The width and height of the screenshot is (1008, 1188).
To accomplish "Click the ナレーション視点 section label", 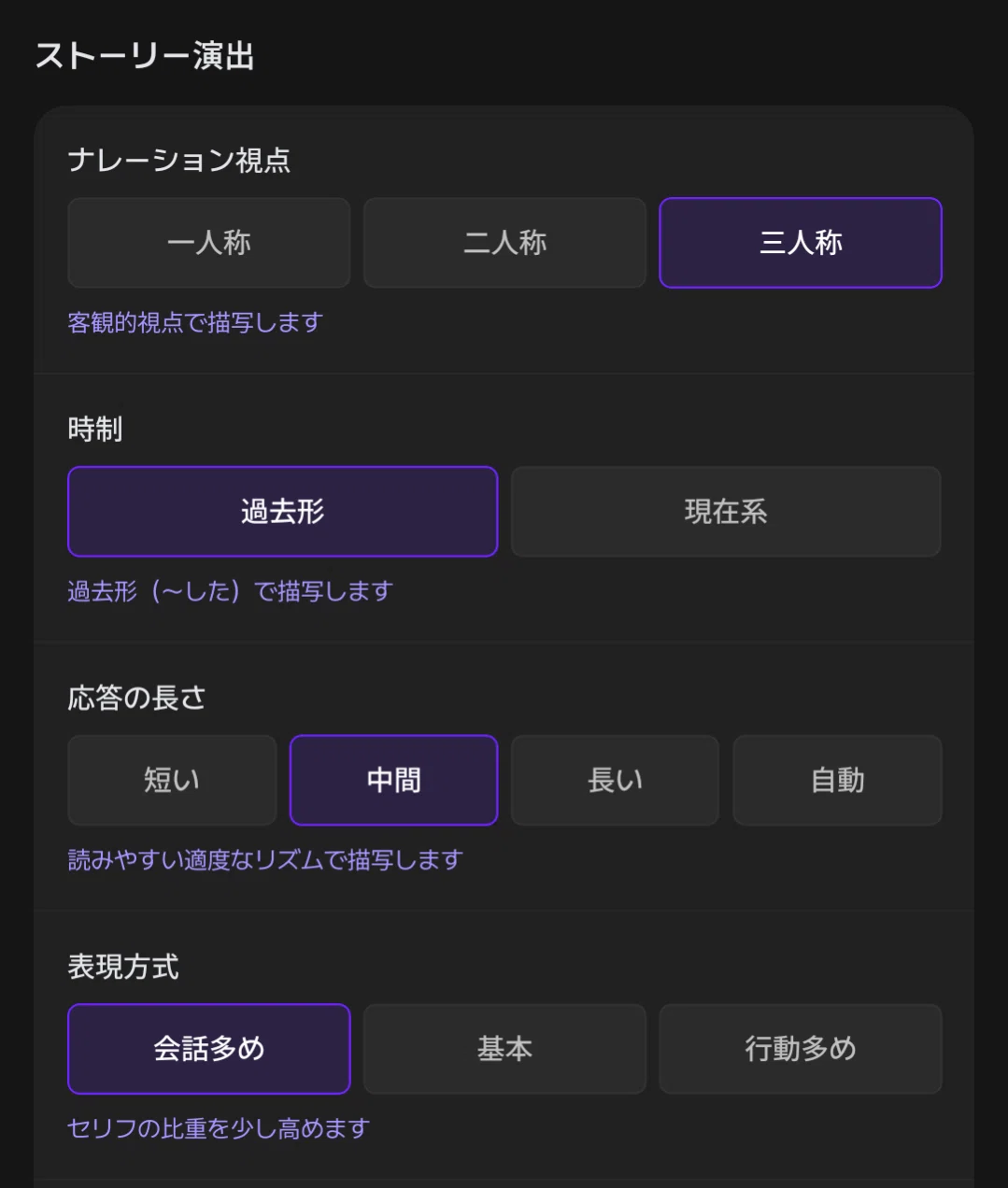I will click(179, 160).
